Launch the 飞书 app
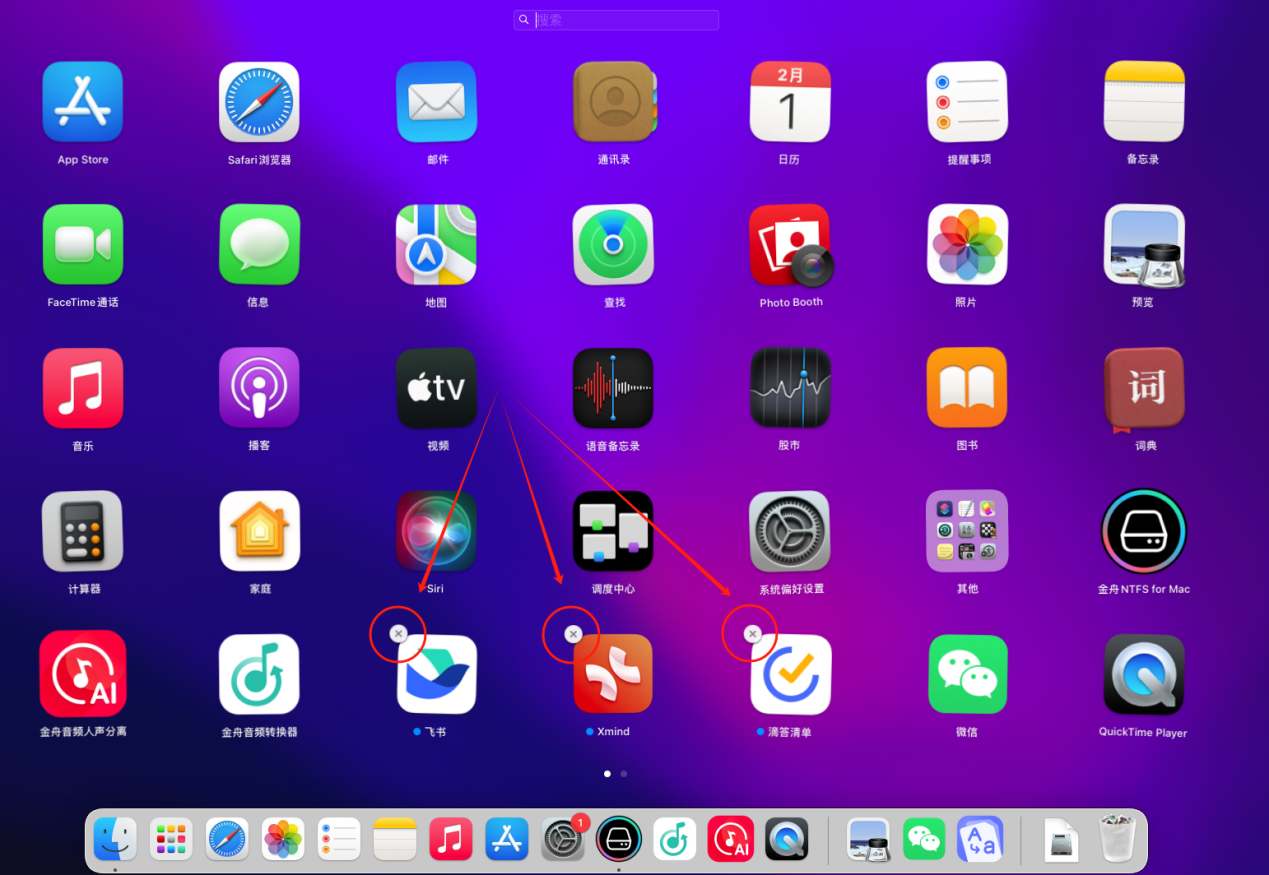The image size is (1269, 875). point(437,674)
